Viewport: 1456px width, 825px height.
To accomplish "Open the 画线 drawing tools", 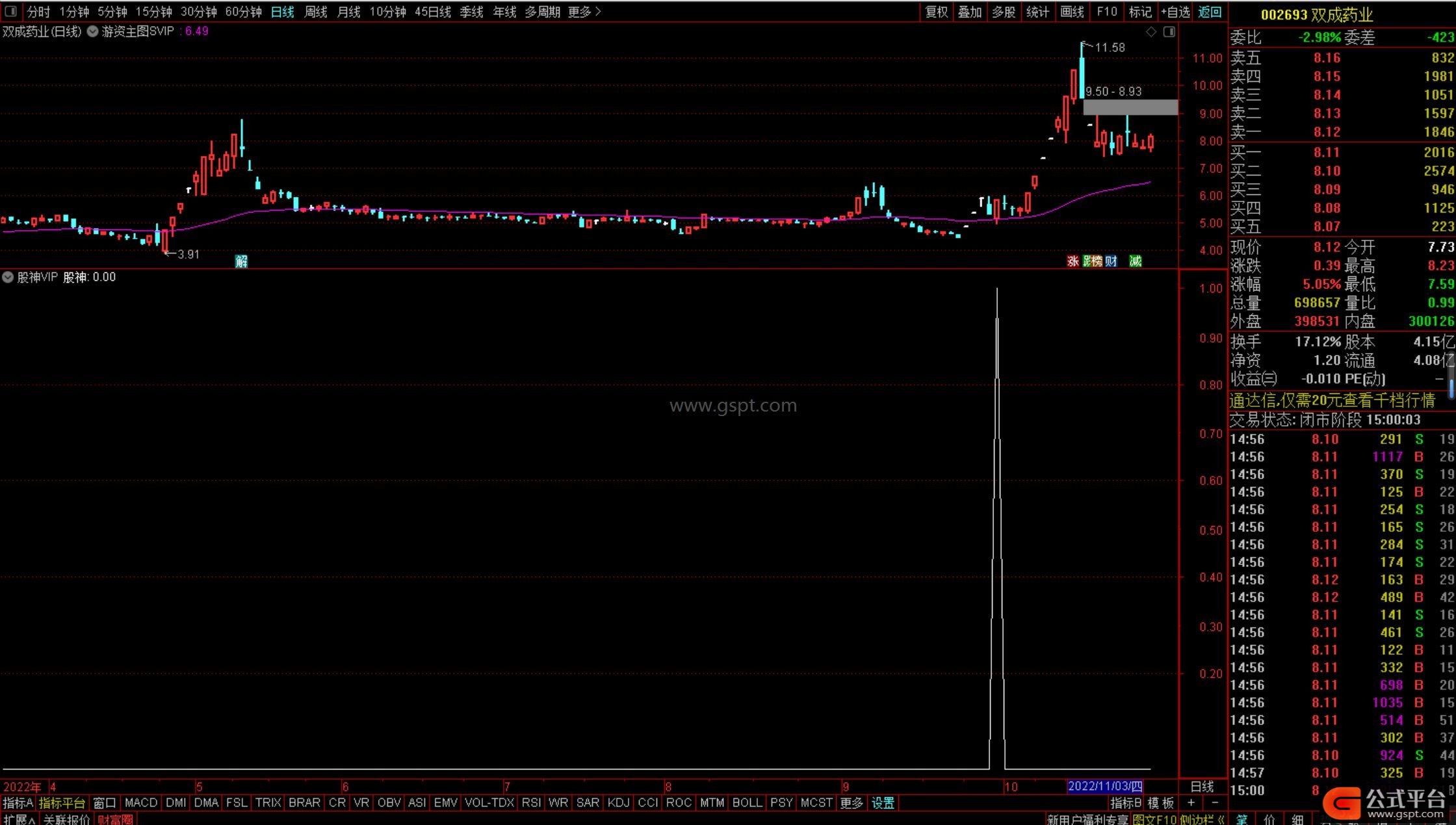I will coord(1072,12).
